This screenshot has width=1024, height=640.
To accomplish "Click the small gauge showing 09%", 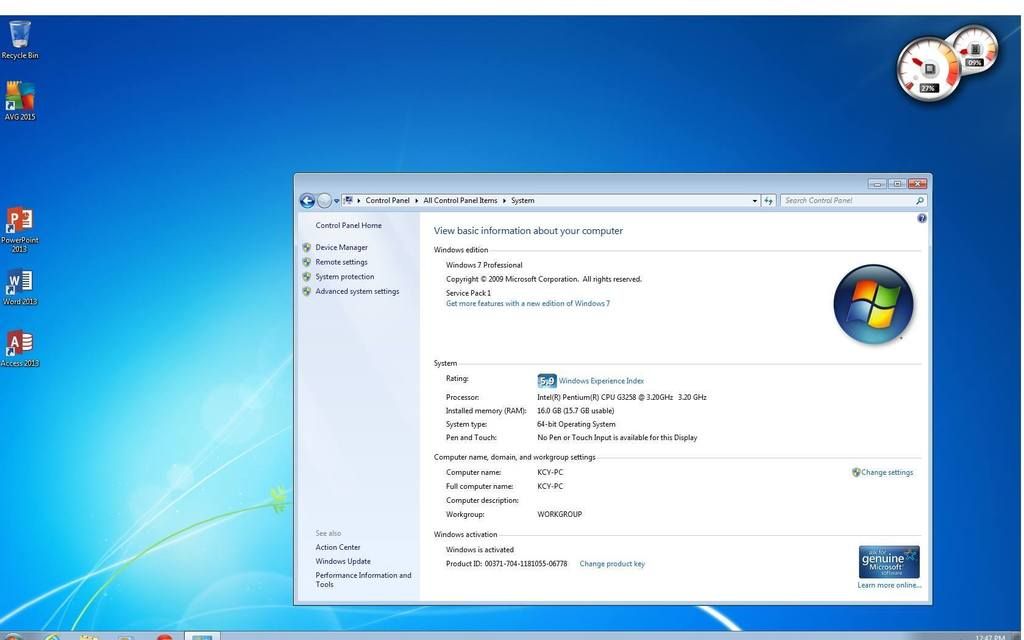I will click(x=974, y=50).
